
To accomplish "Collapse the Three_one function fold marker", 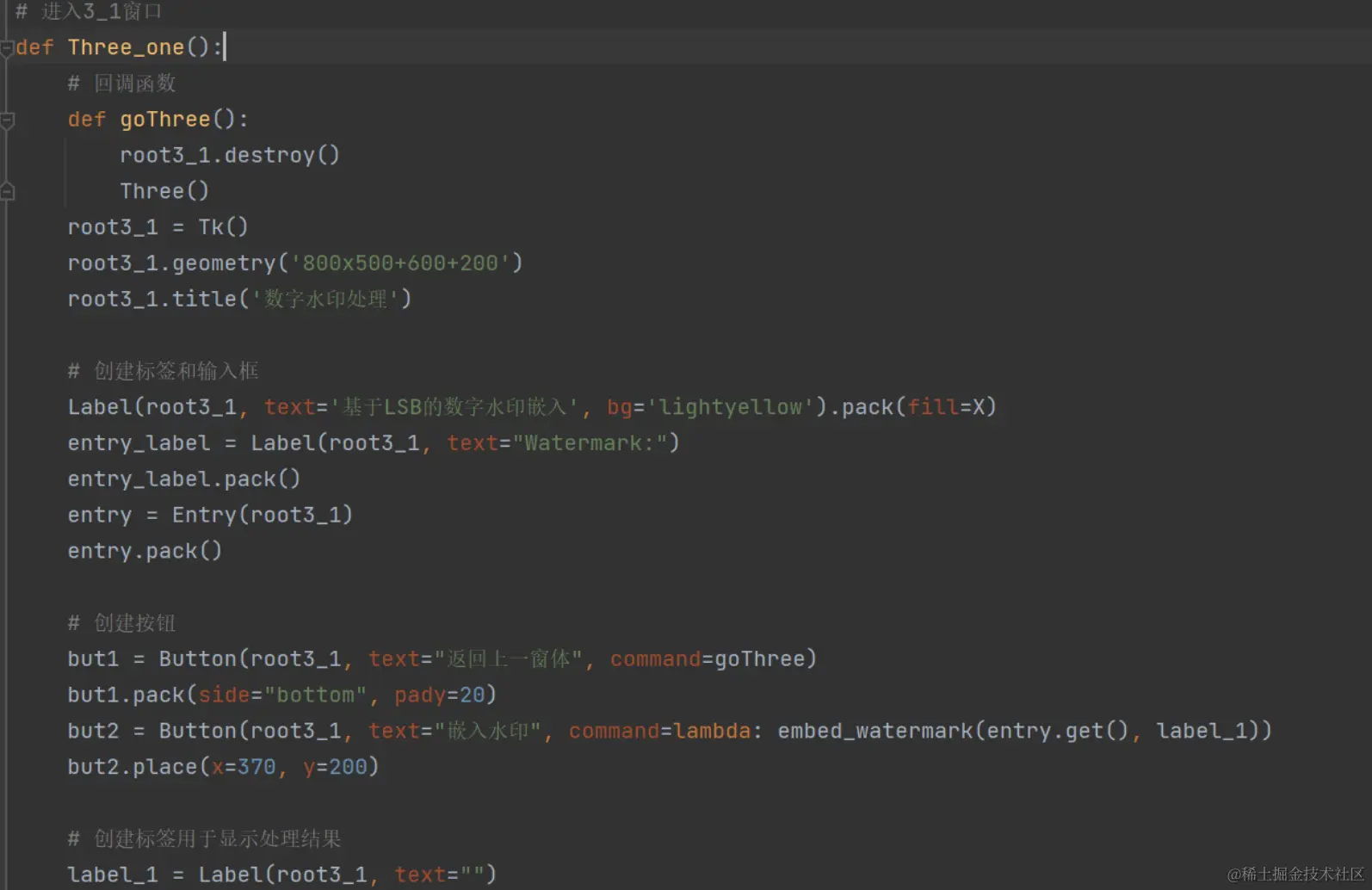I will (7, 48).
